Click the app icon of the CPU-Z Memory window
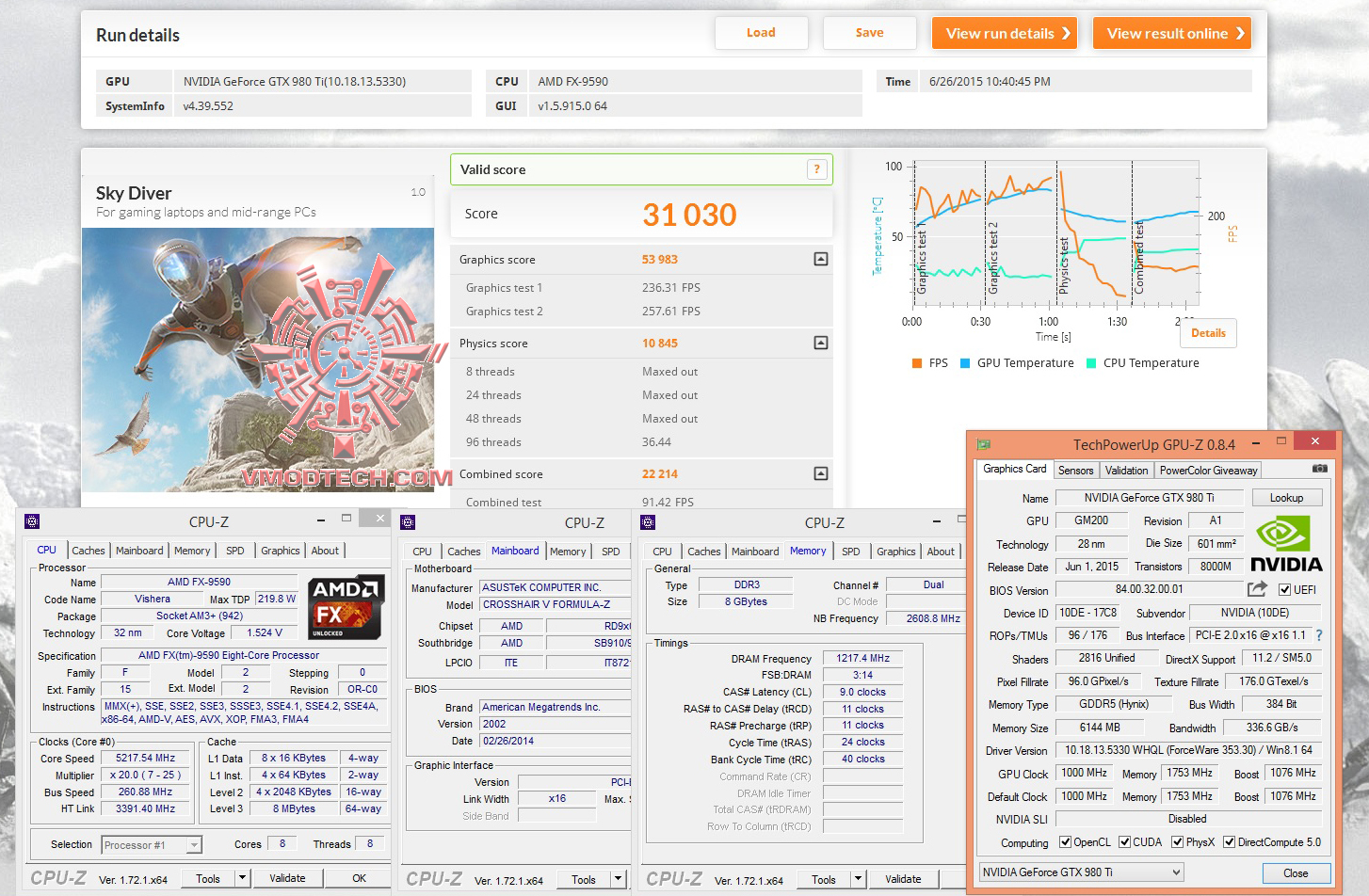This screenshot has width=1369, height=896. click(648, 522)
